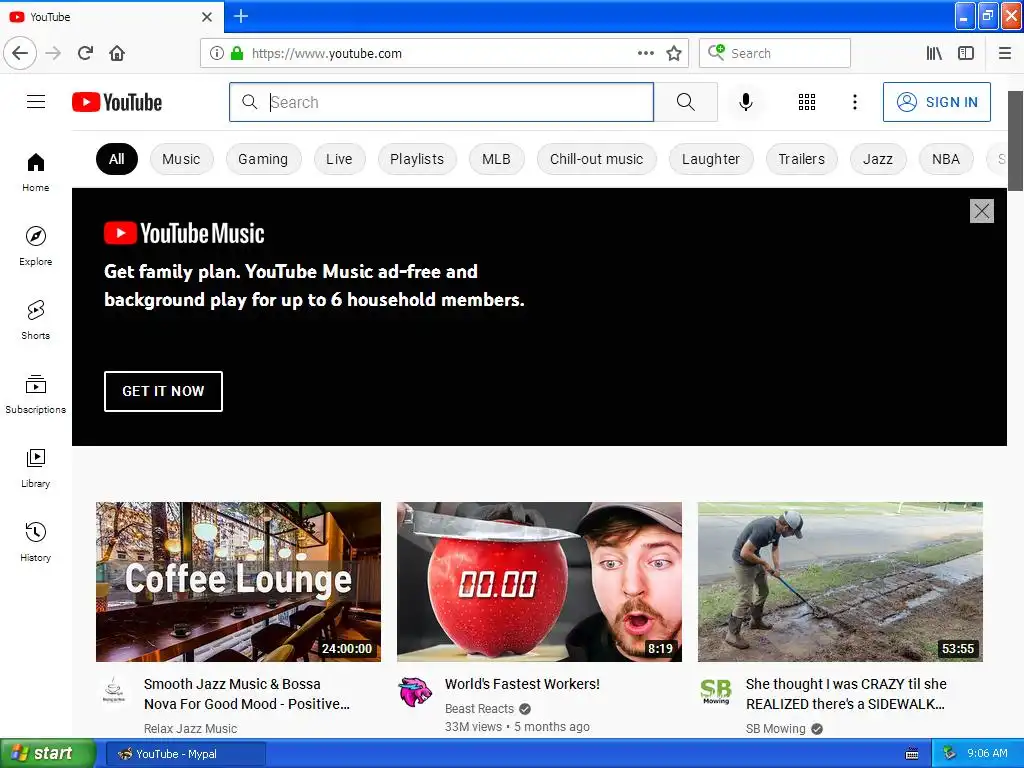Open the browser home page
1024x768 pixels.
pos(117,53)
